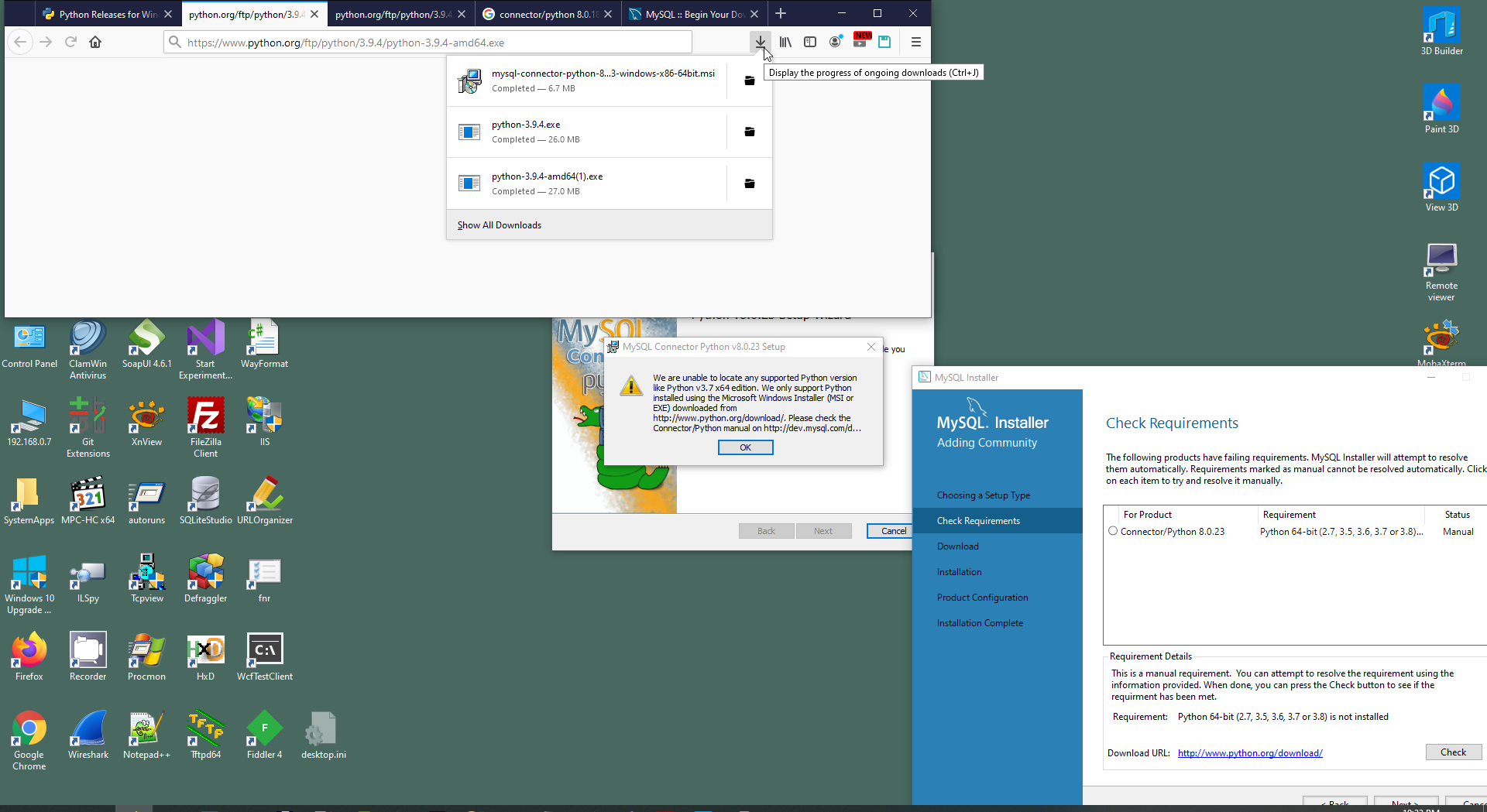Select the Recorder desktop icon
This screenshot has width=1487, height=812.
click(x=88, y=657)
